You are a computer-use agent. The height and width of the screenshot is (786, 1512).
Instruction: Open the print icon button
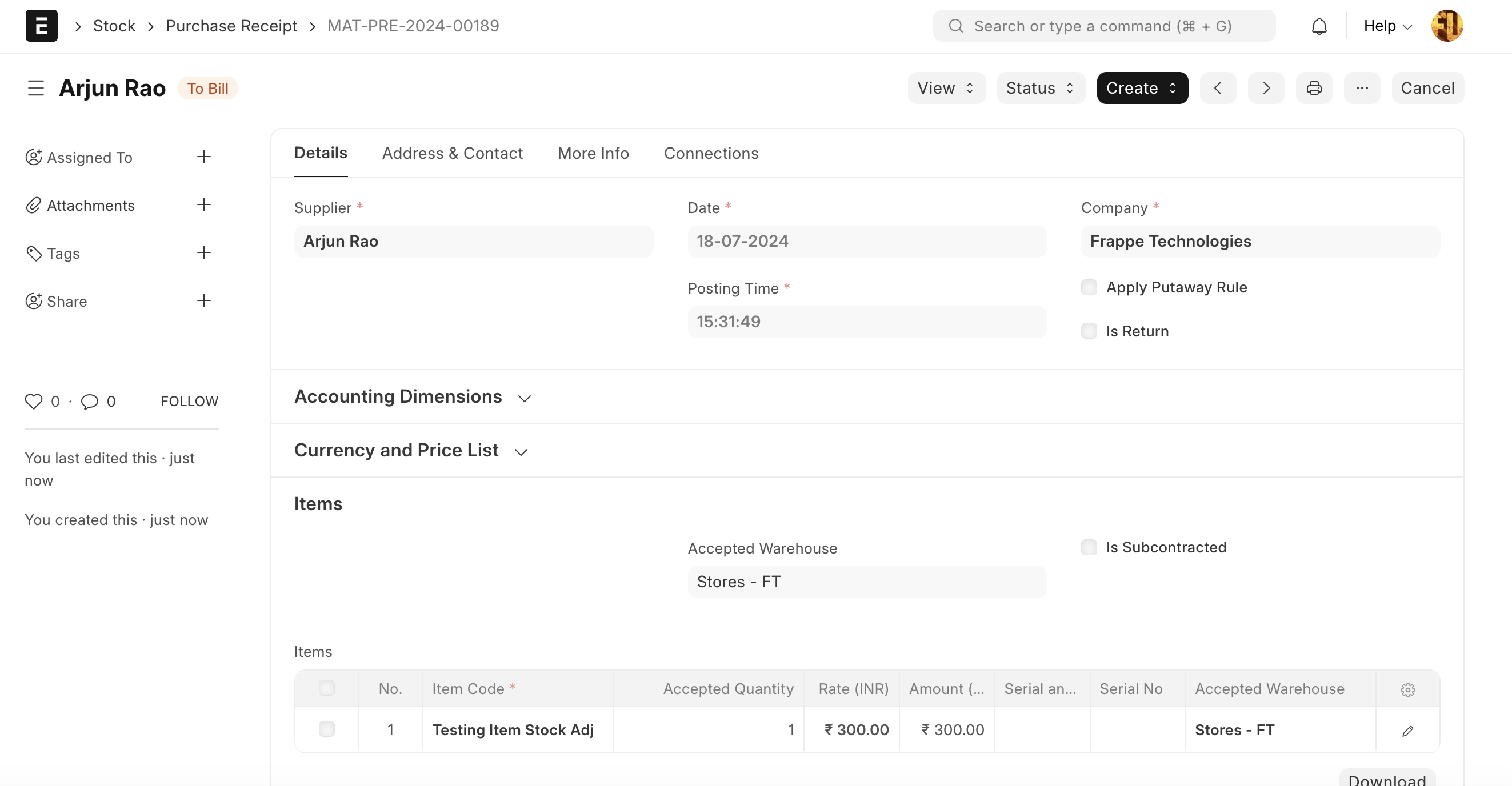(x=1314, y=88)
